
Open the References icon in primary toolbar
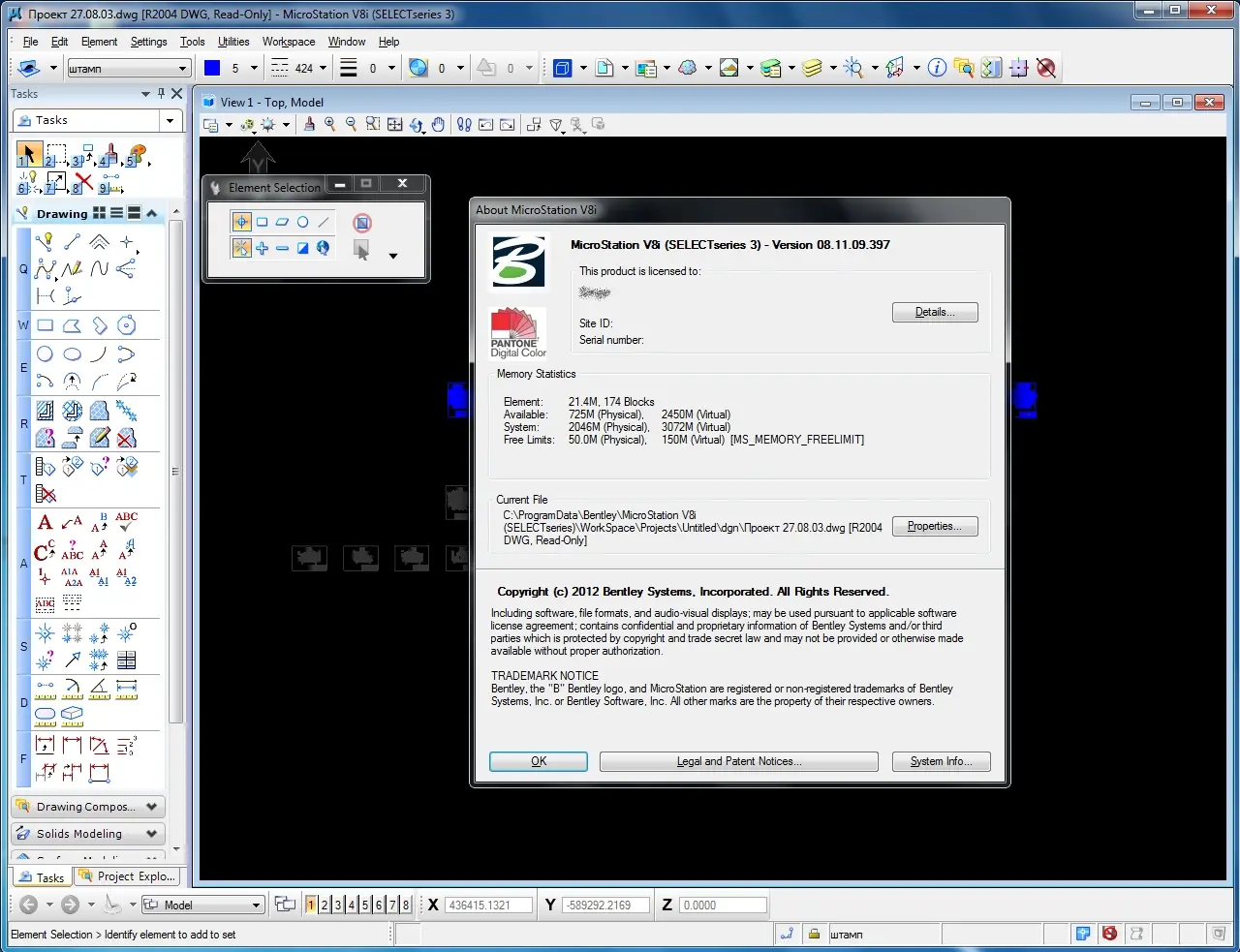click(604, 68)
